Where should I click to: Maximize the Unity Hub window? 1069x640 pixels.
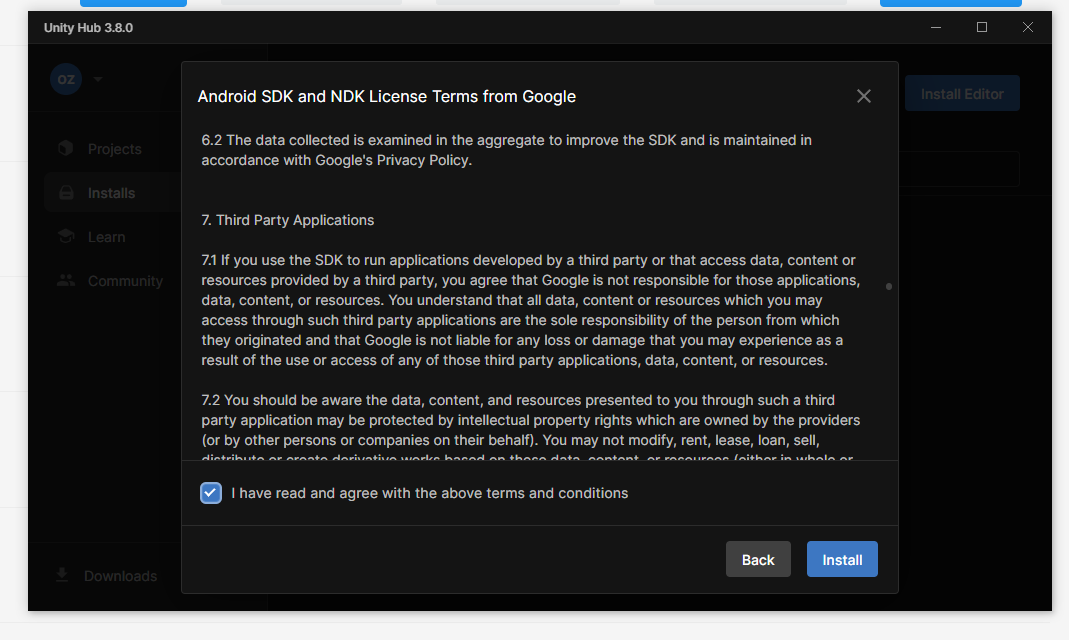click(x=982, y=27)
